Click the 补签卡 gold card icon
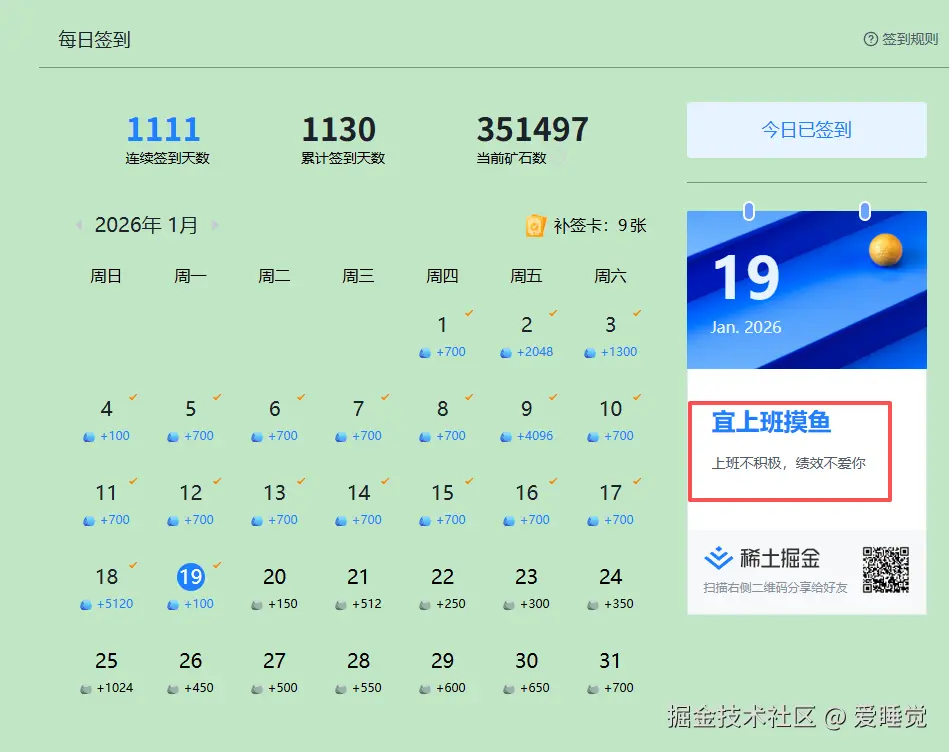This screenshot has width=949, height=752. pos(536,226)
